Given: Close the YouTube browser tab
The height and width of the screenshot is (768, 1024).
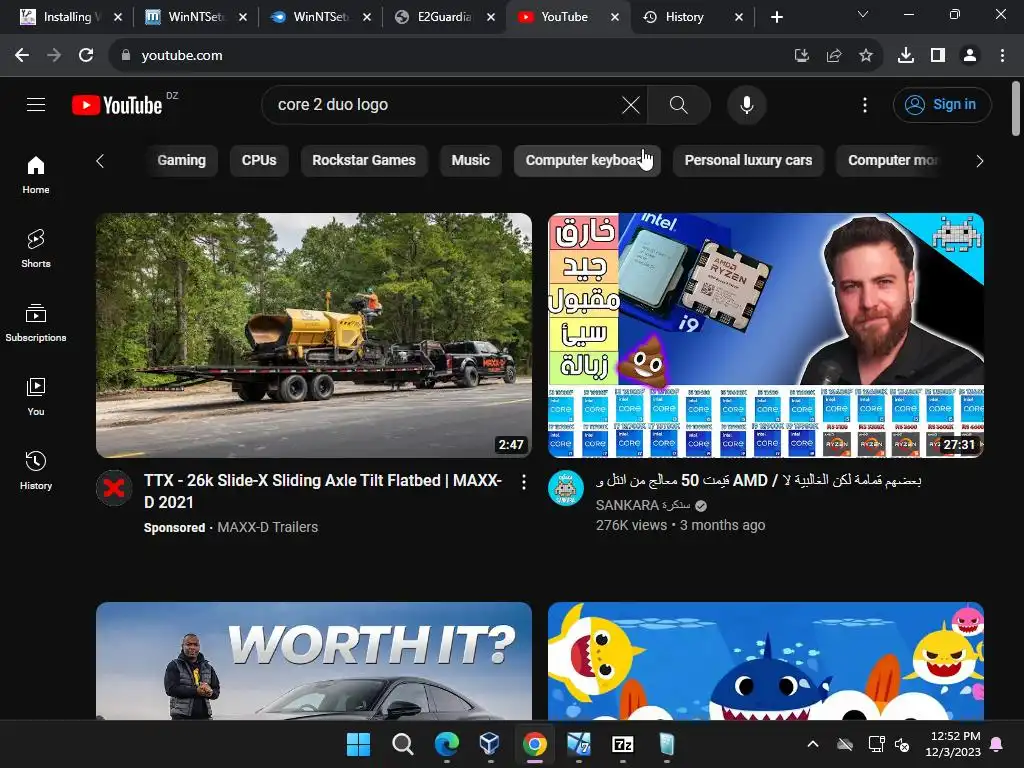Looking at the screenshot, I should [615, 17].
